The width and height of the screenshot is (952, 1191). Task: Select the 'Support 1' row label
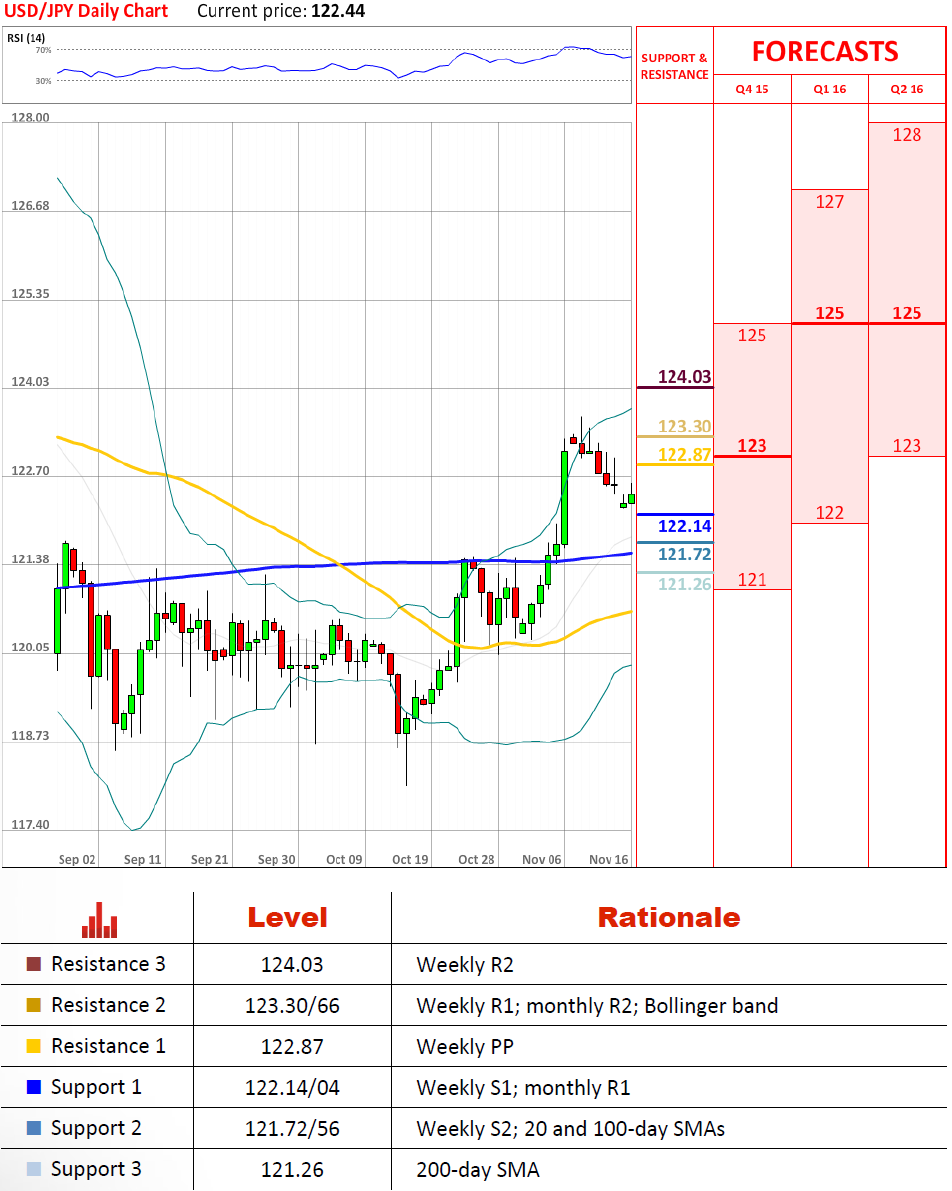tap(96, 1088)
